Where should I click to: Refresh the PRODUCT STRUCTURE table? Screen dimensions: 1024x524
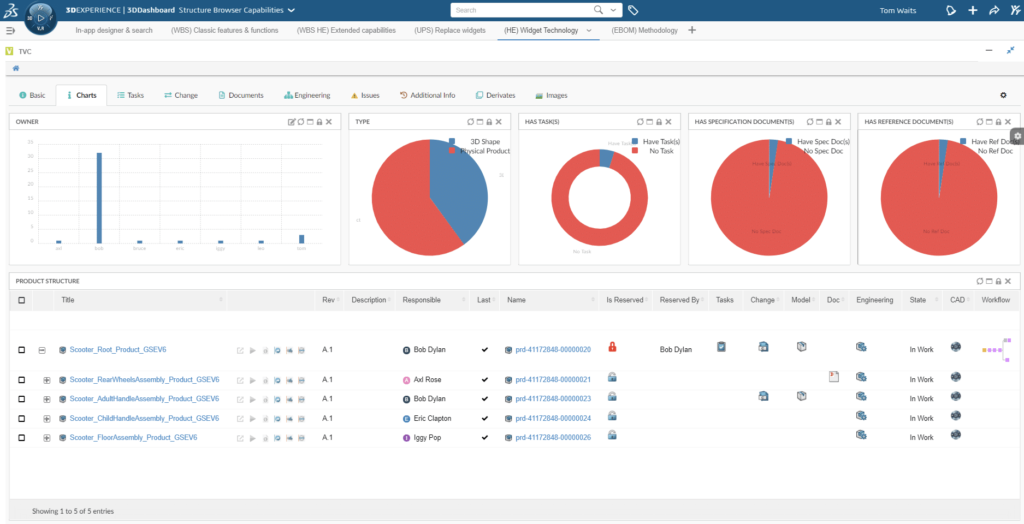[x=980, y=282]
